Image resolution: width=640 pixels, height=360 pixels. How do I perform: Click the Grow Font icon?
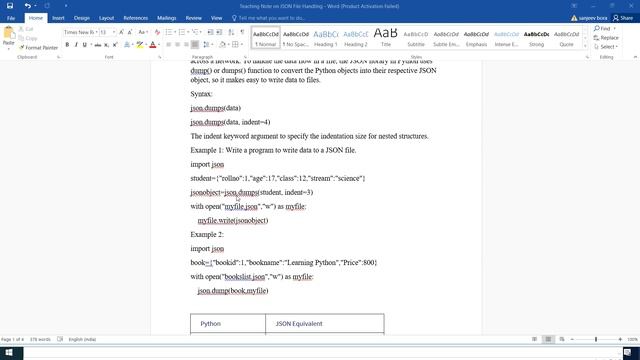coord(121,32)
